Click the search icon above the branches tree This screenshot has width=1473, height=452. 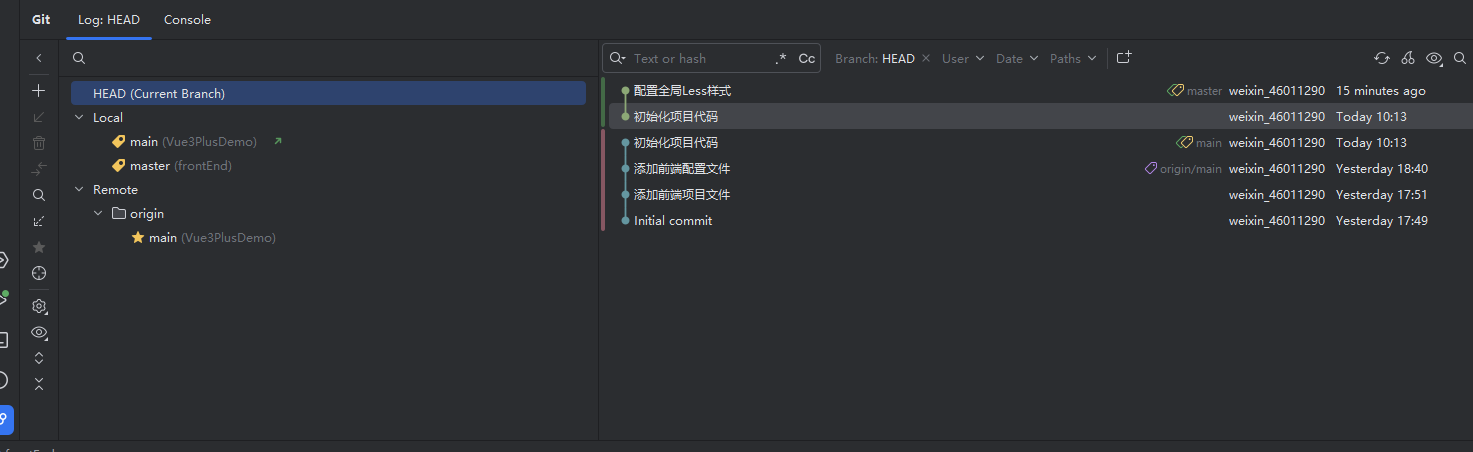point(79,58)
